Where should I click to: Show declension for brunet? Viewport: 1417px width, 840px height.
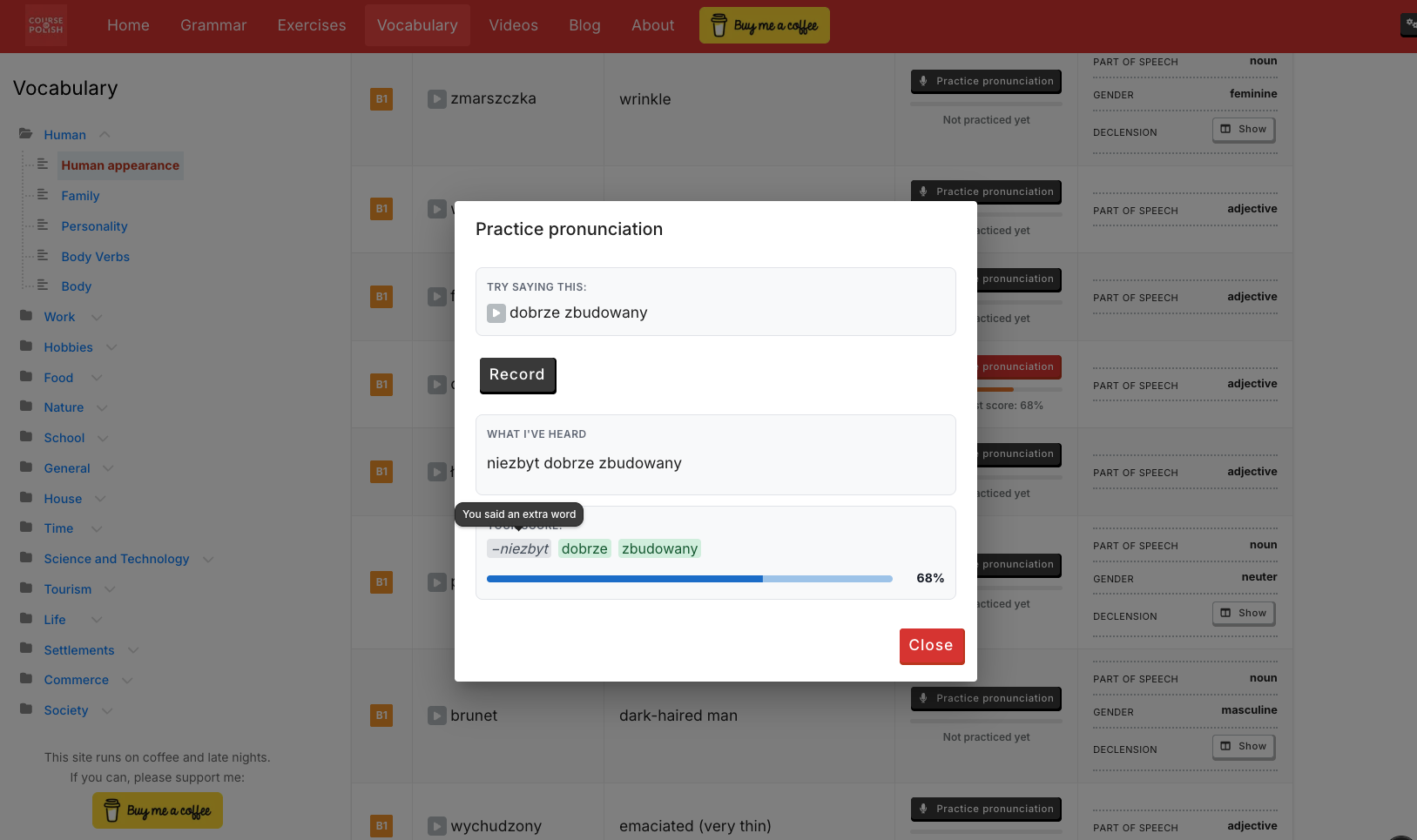coord(1244,746)
